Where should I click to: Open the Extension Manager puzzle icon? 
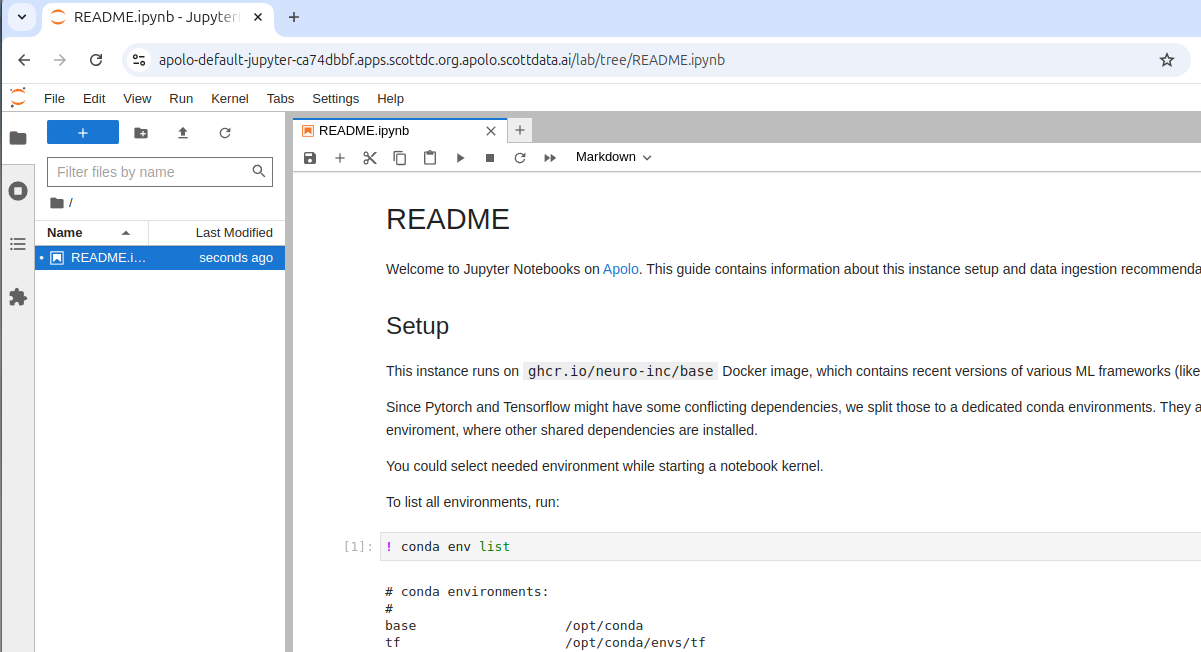tap(18, 297)
